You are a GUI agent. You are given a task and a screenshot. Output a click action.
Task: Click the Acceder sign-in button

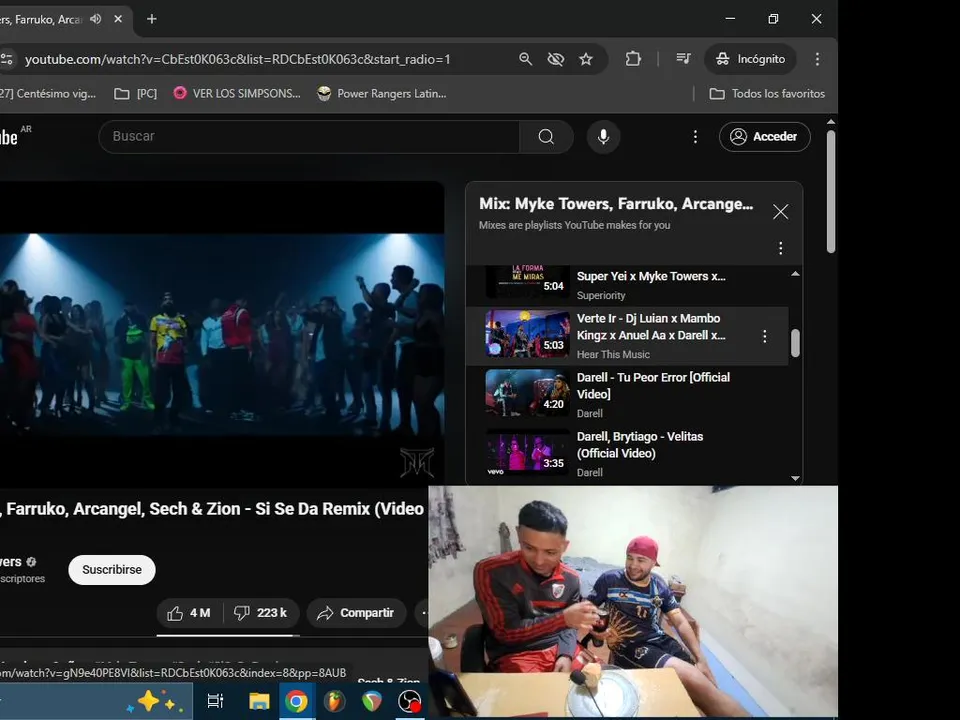pos(765,137)
